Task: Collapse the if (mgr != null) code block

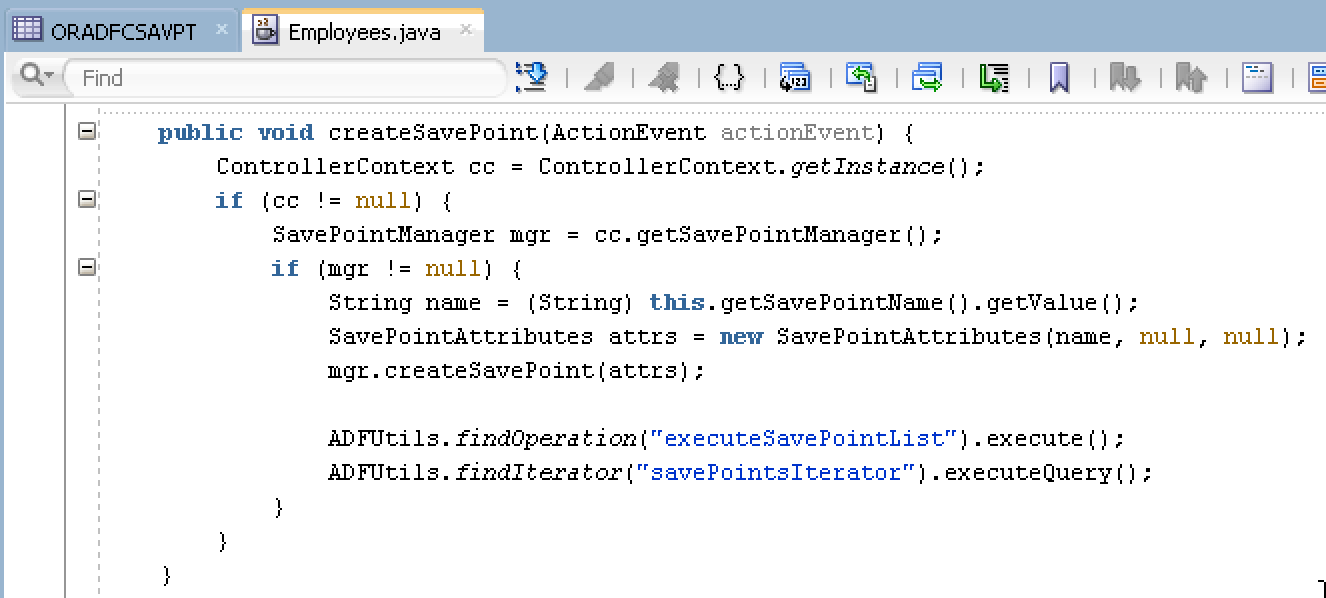Action: [x=86, y=267]
